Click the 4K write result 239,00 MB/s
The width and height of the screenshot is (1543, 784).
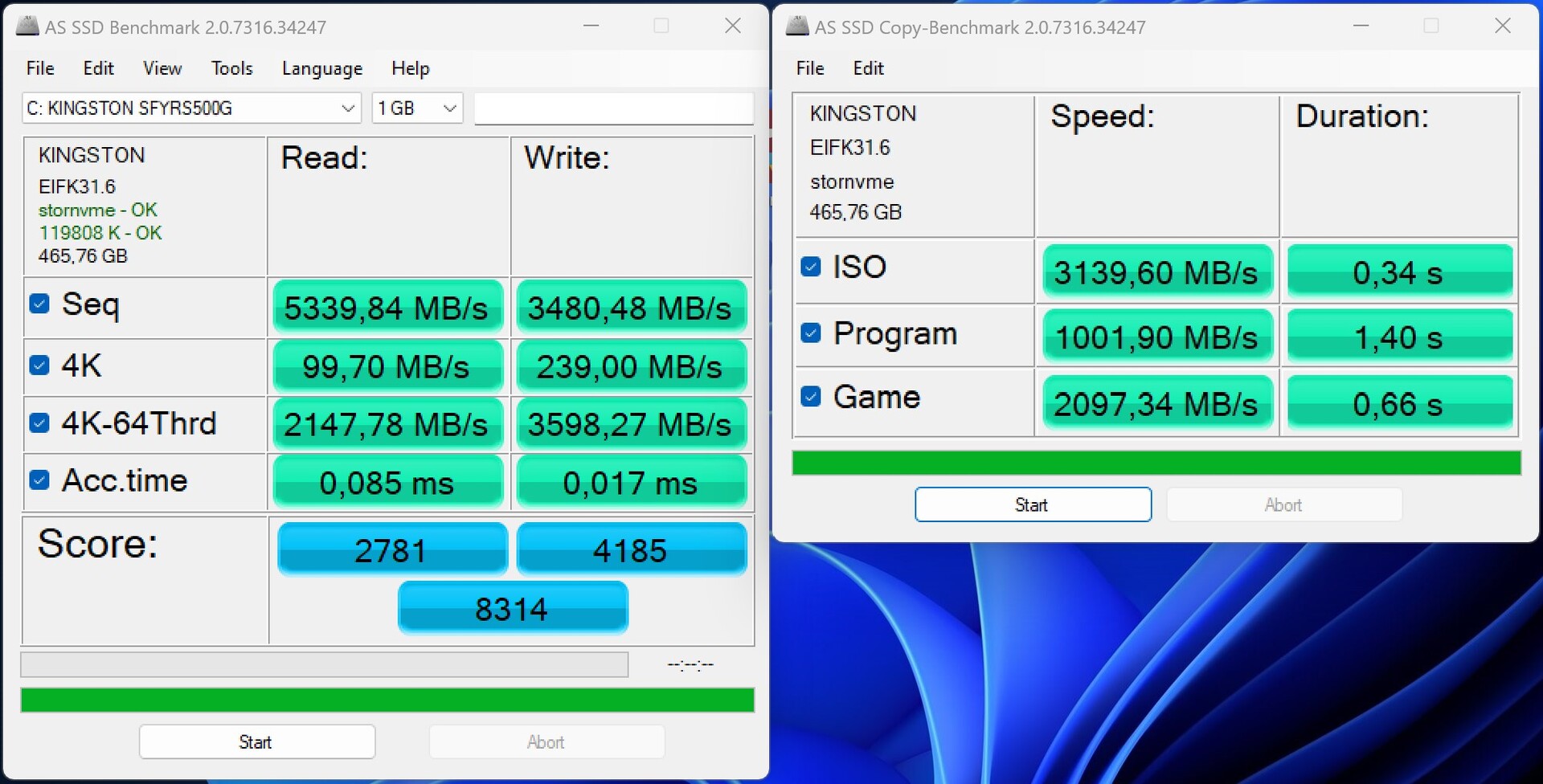(x=632, y=366)
